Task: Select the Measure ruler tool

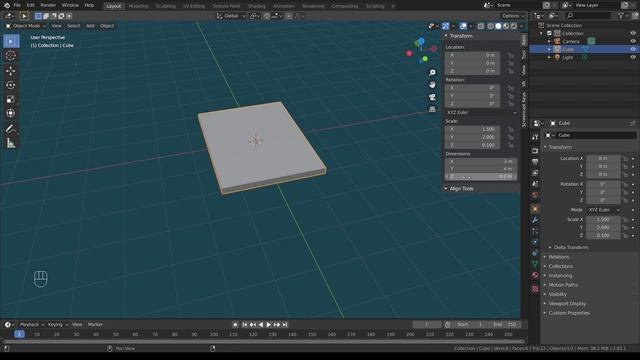Action: [x=11, y=143]
